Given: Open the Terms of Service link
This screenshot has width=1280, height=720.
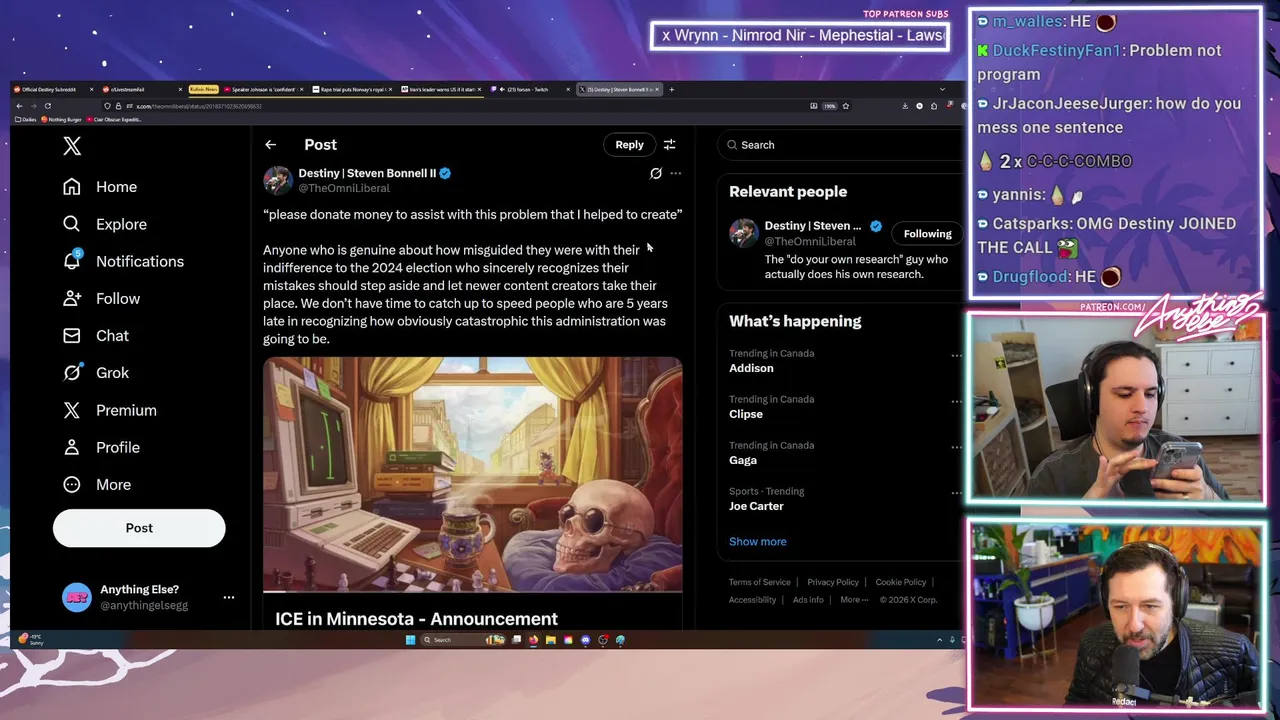Looking at the screenshot, I should (x=759, y=582).
